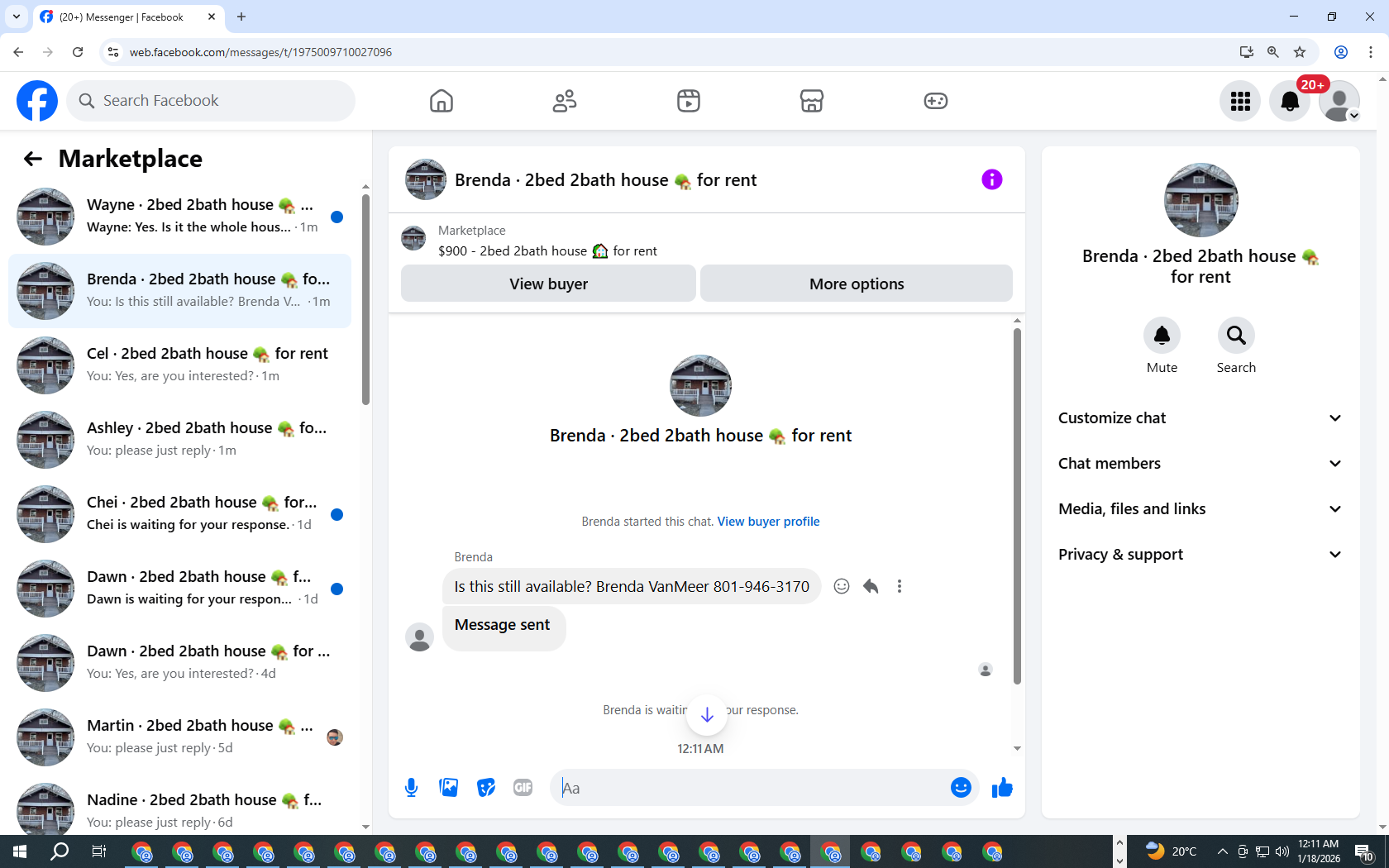1389x868 pixels.
Task: Search in conversation with magnifier icon
Action: pos(1236,336)
